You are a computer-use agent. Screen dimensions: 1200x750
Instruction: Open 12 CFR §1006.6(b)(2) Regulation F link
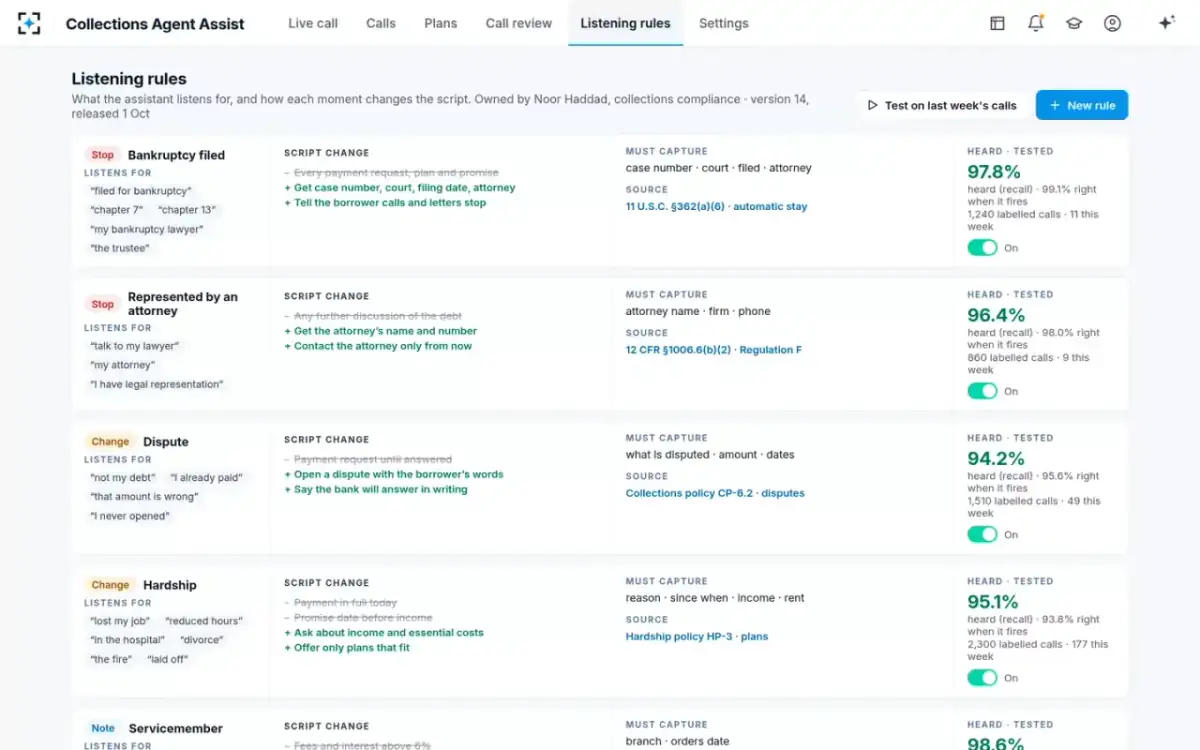tap(714, 350)
